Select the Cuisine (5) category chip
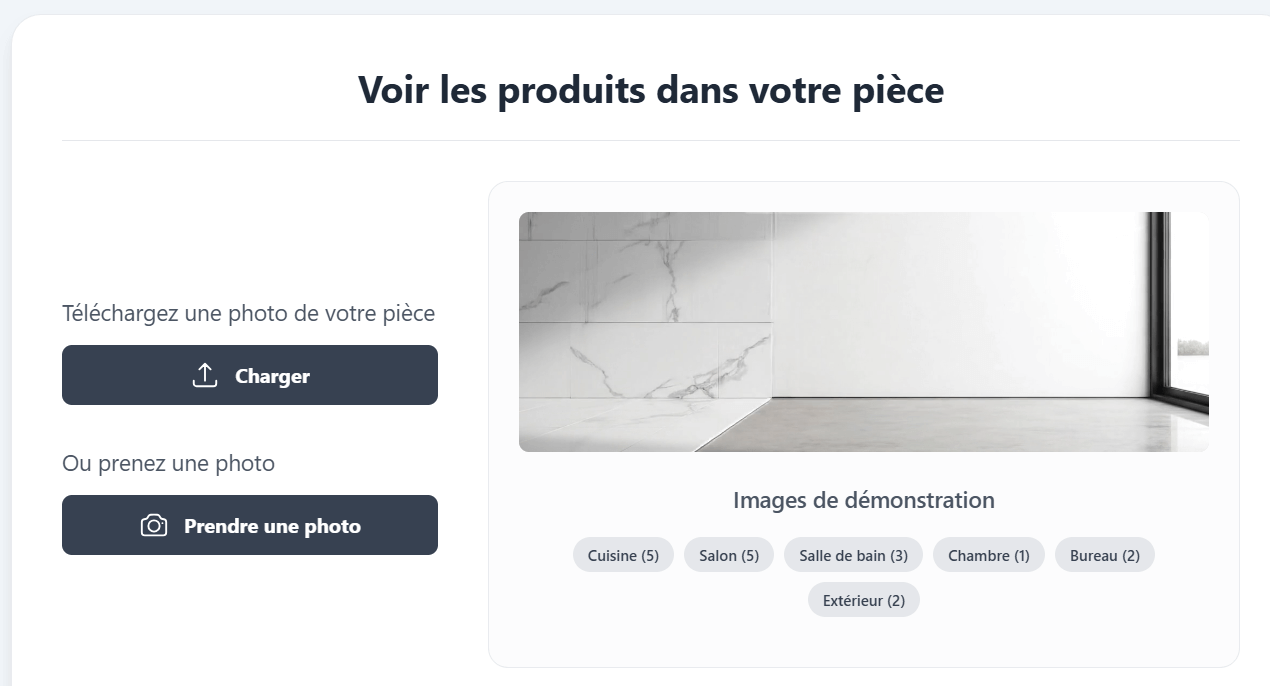This screenshot has width=1270, height=686. (x=623, y=555)
